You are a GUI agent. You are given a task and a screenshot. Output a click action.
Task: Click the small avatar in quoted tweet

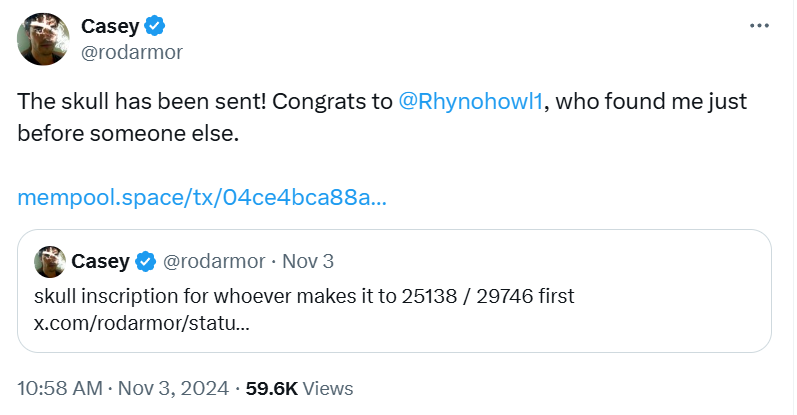(x=50, y=262)
